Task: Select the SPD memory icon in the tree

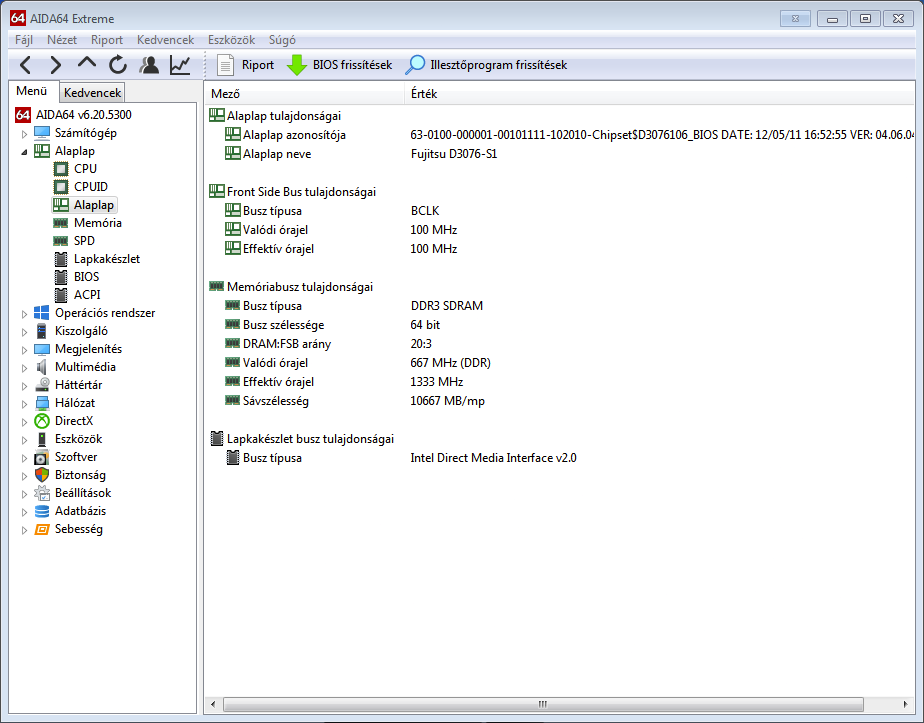Action: 61,241
